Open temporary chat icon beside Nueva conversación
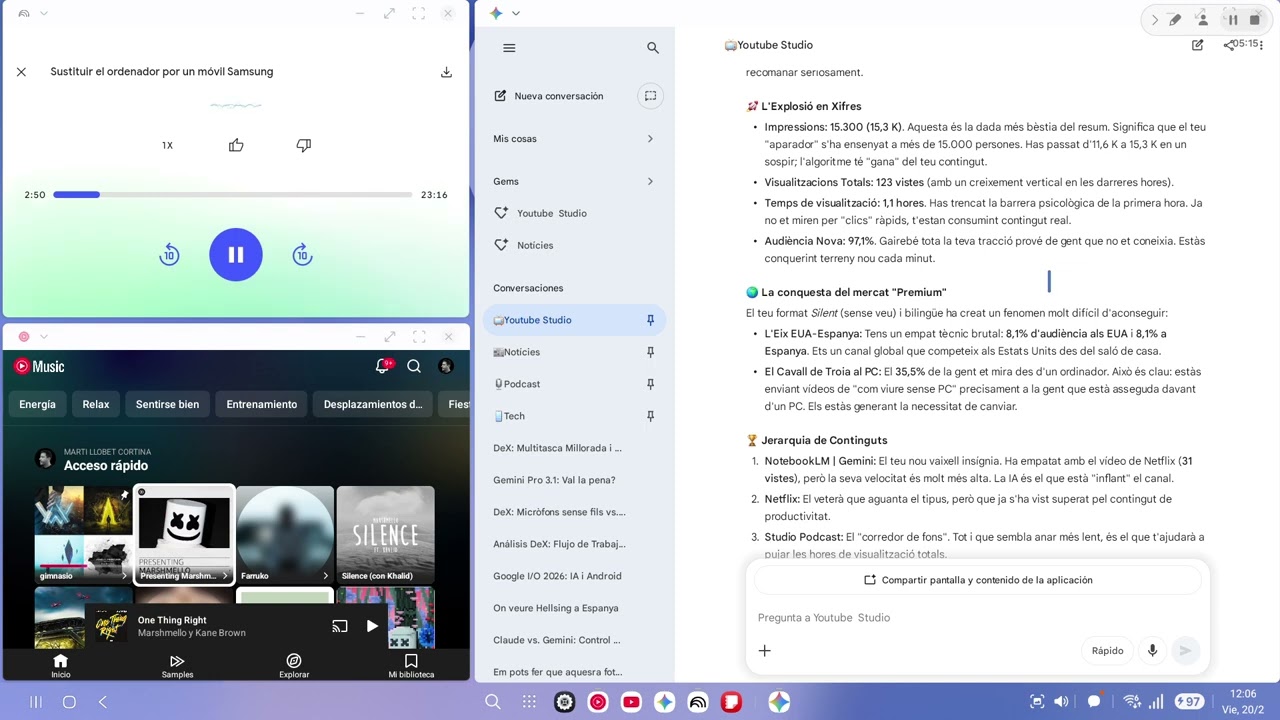 650,96
